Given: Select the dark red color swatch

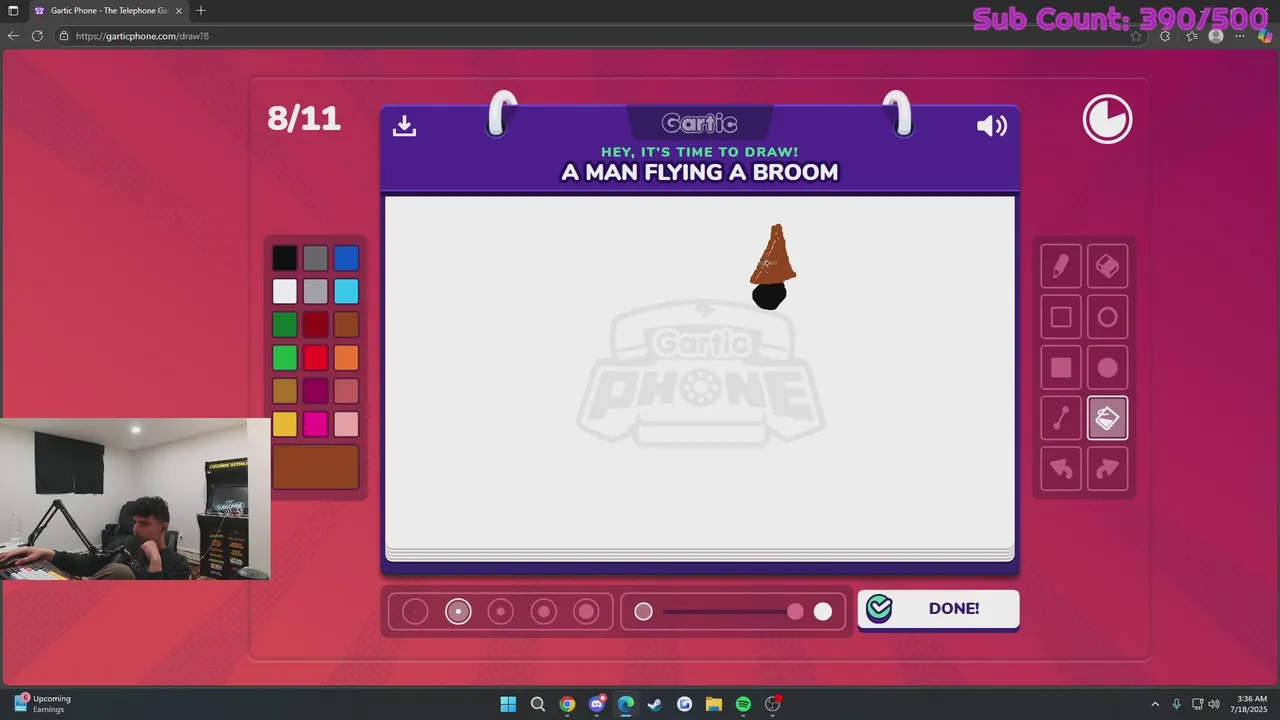Looking at the screenshot, I should click(315, 324).
